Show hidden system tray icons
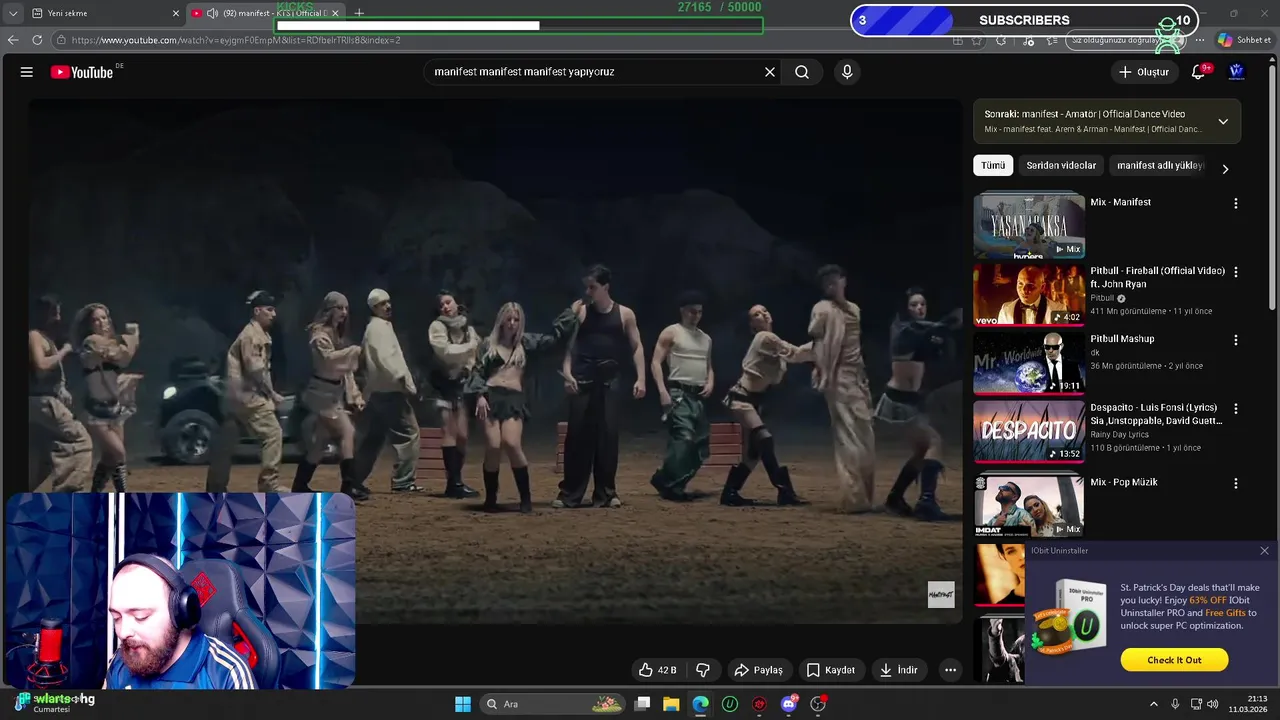 (1153, 704)
